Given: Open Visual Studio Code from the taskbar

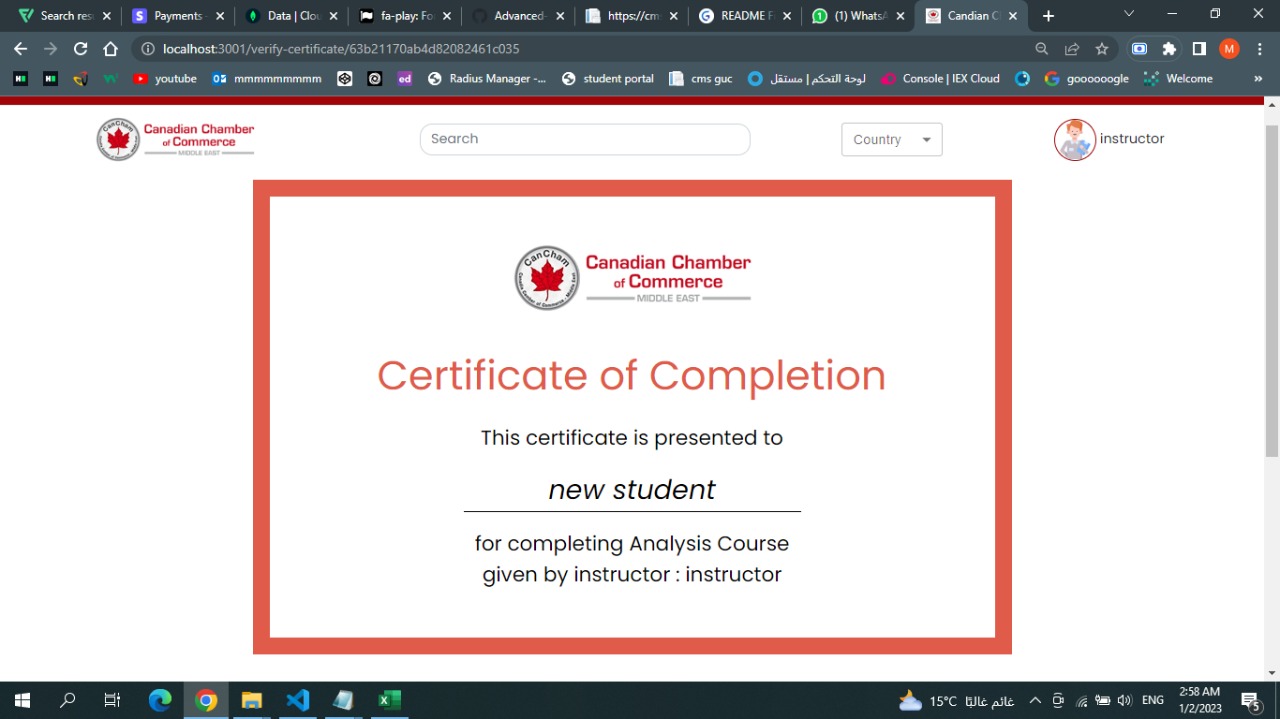Looking at the screenshot, I should [x=297, y=700].
